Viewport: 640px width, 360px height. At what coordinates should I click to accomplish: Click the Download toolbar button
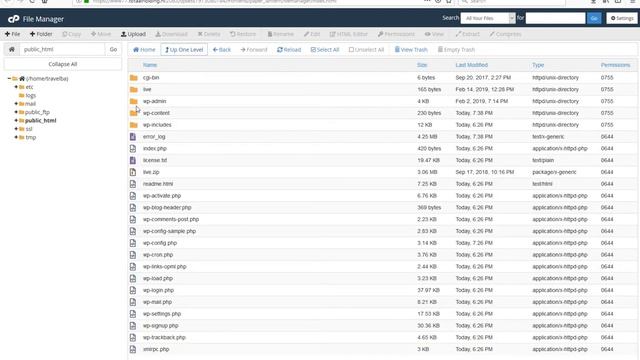pyautogui.click(x=171, y=34)
